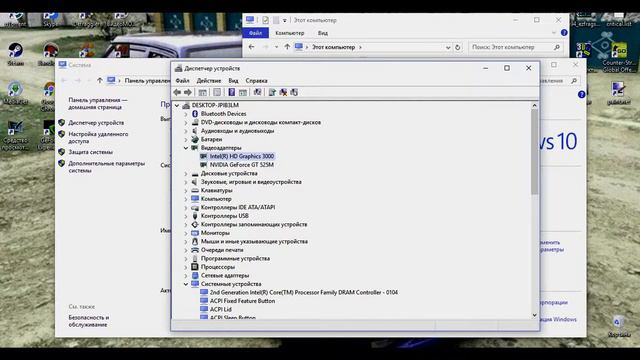Switch to the Вид tab in Explorer ribbon
Screen dimensions: 640x360
[322, 33]
